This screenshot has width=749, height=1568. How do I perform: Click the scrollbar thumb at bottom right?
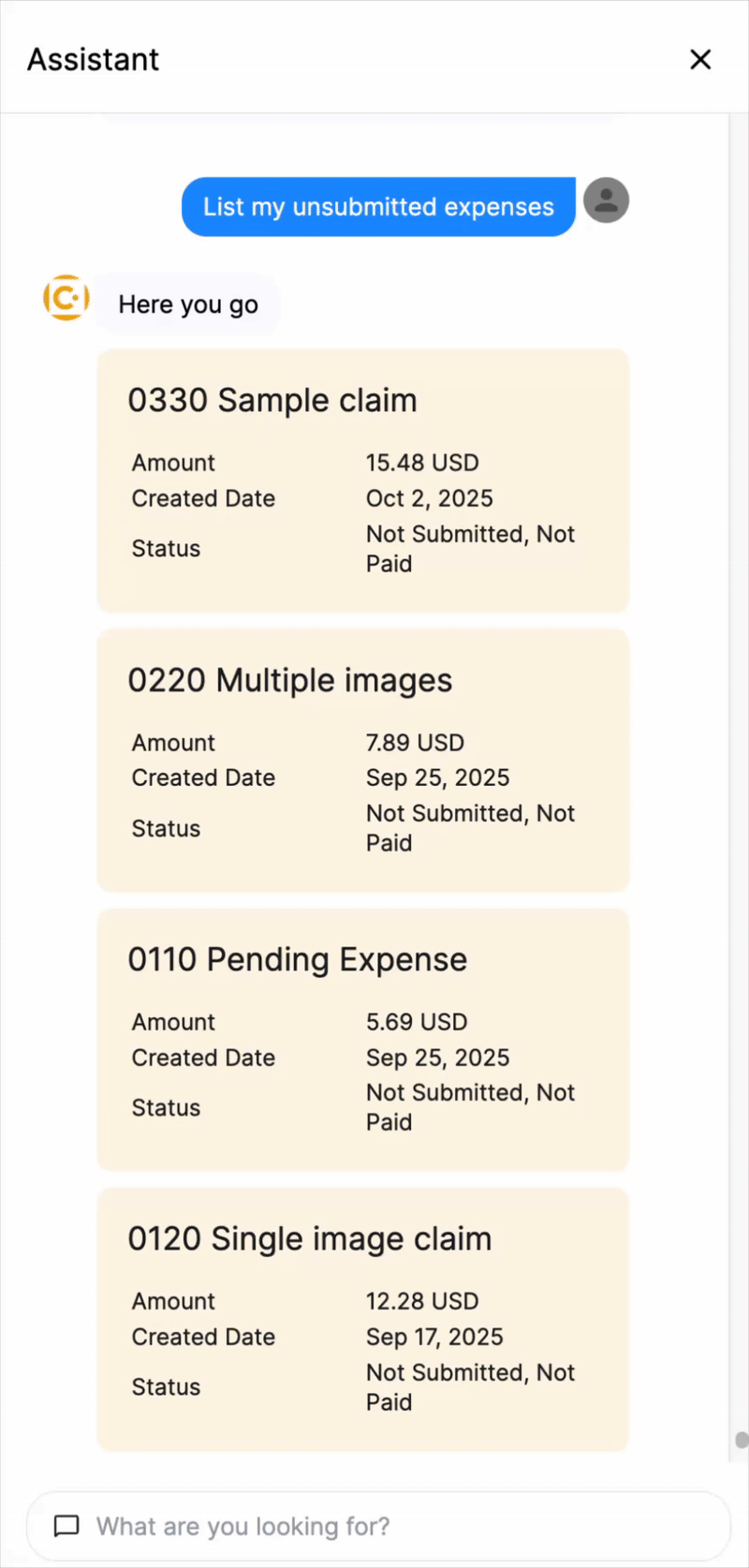tap(742, 1440)
